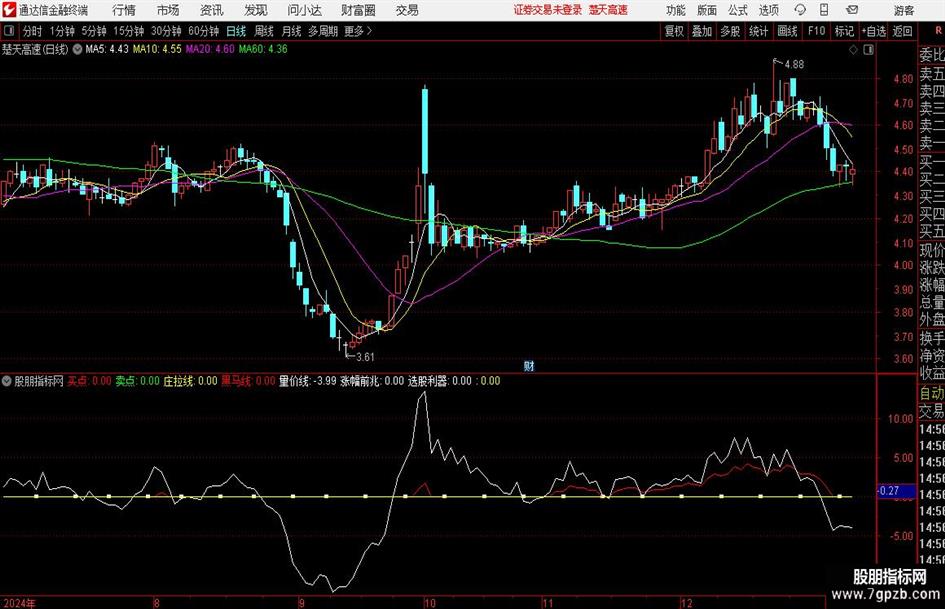Open the mail envelope icon
Screen dimensions: 945x609
(x=852, y=10)
